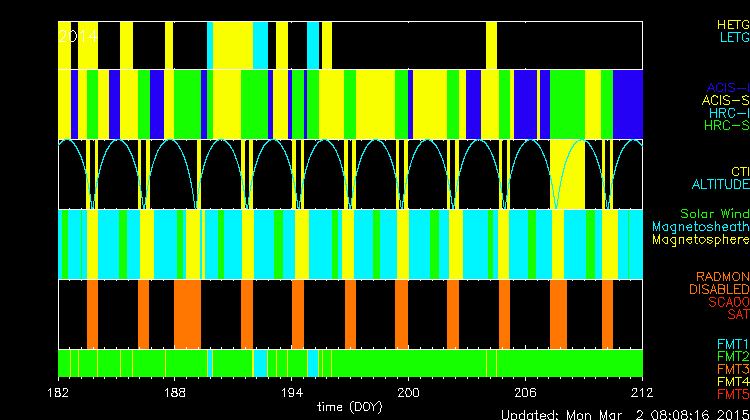Click the HRC-S legend label
This screenshot has height=420, width=750.
726,126
